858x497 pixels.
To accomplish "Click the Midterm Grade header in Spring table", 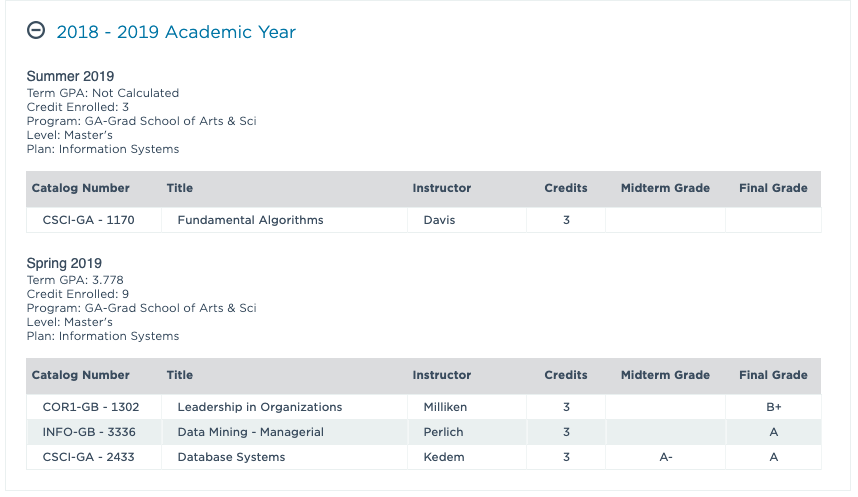I will coord(665,375).
